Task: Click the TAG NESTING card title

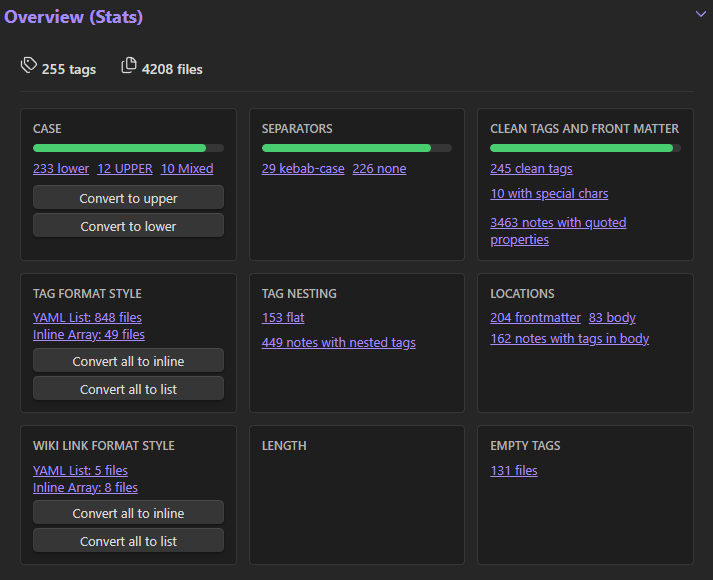Action: [299, 294]
